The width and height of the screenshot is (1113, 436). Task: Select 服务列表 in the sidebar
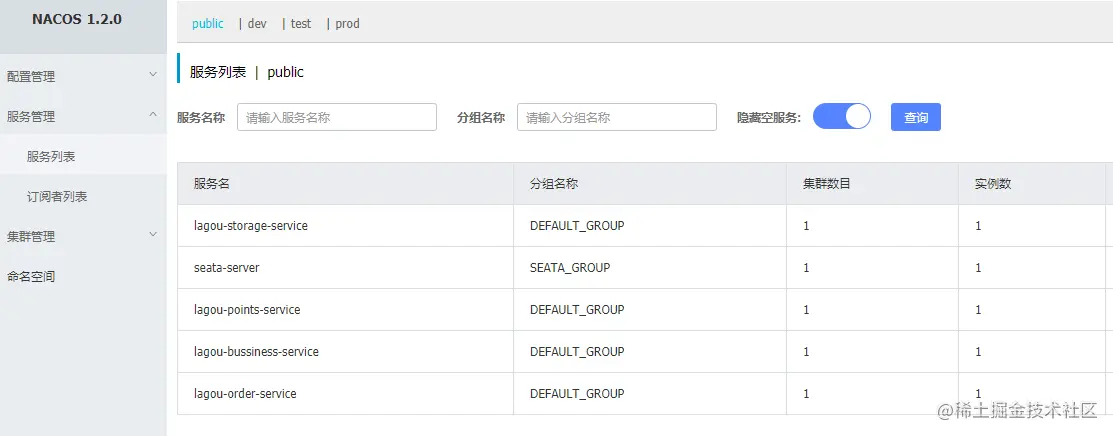coord(51,157)
